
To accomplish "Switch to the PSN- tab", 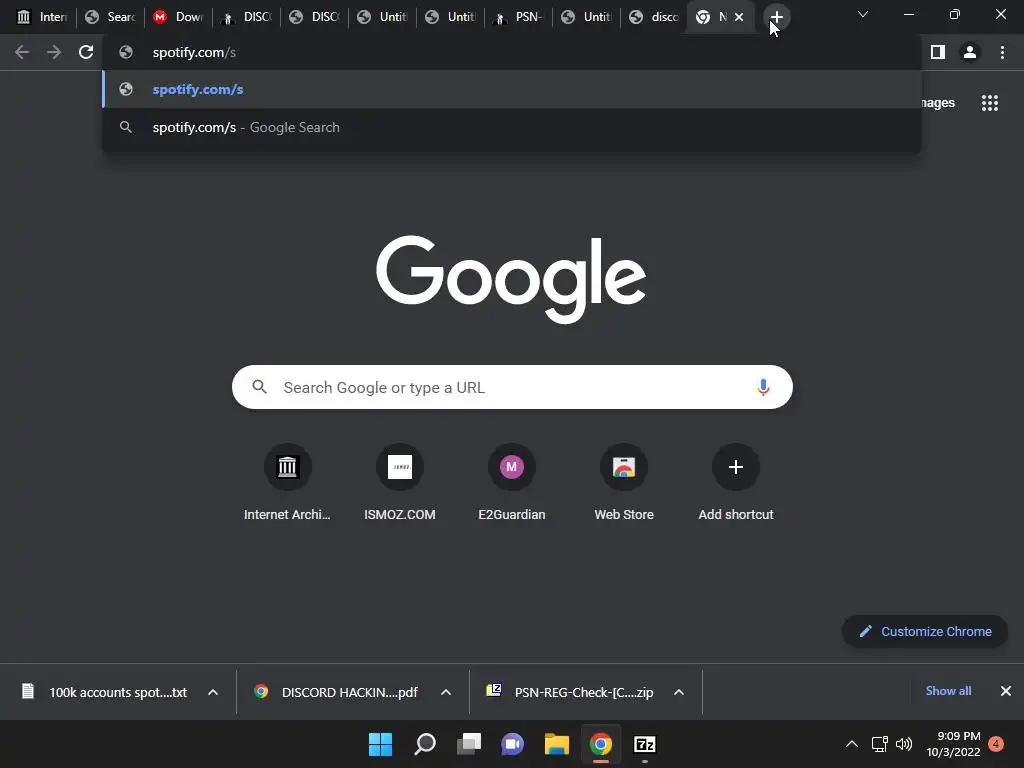I will pos(518,17).
